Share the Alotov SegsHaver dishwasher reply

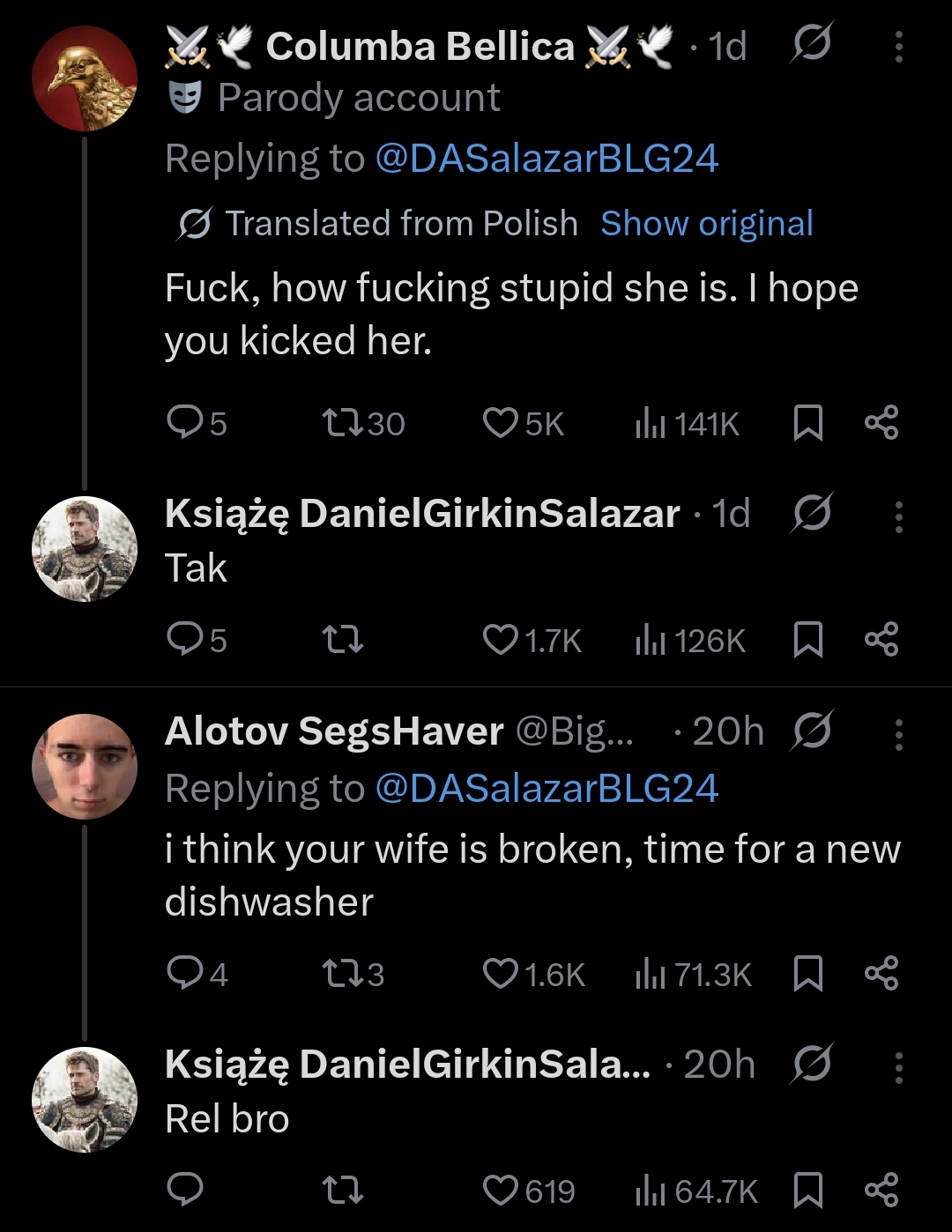pyautogui.click(x=881, y=974)
